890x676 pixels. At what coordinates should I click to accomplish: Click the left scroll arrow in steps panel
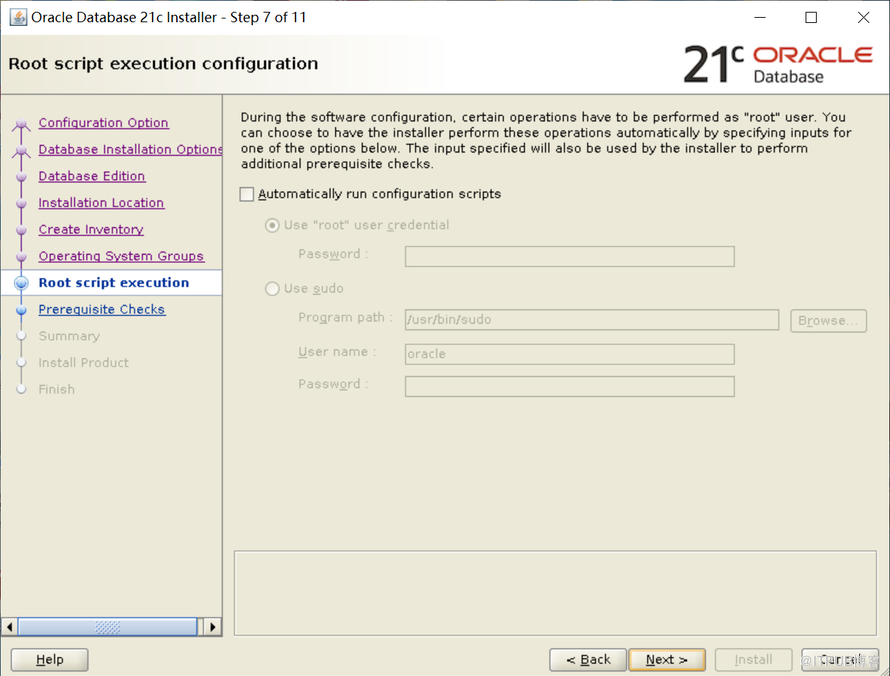tap(9, 627)
